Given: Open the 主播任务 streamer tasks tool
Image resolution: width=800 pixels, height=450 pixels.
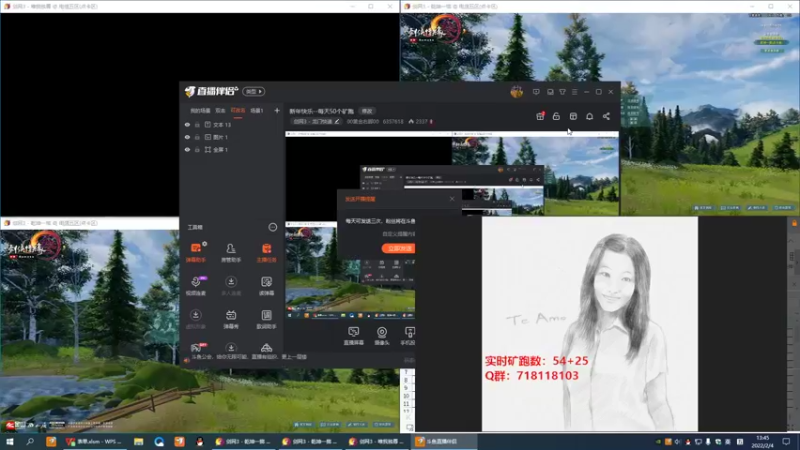Looking at the screenshot, I should (266, 253).
